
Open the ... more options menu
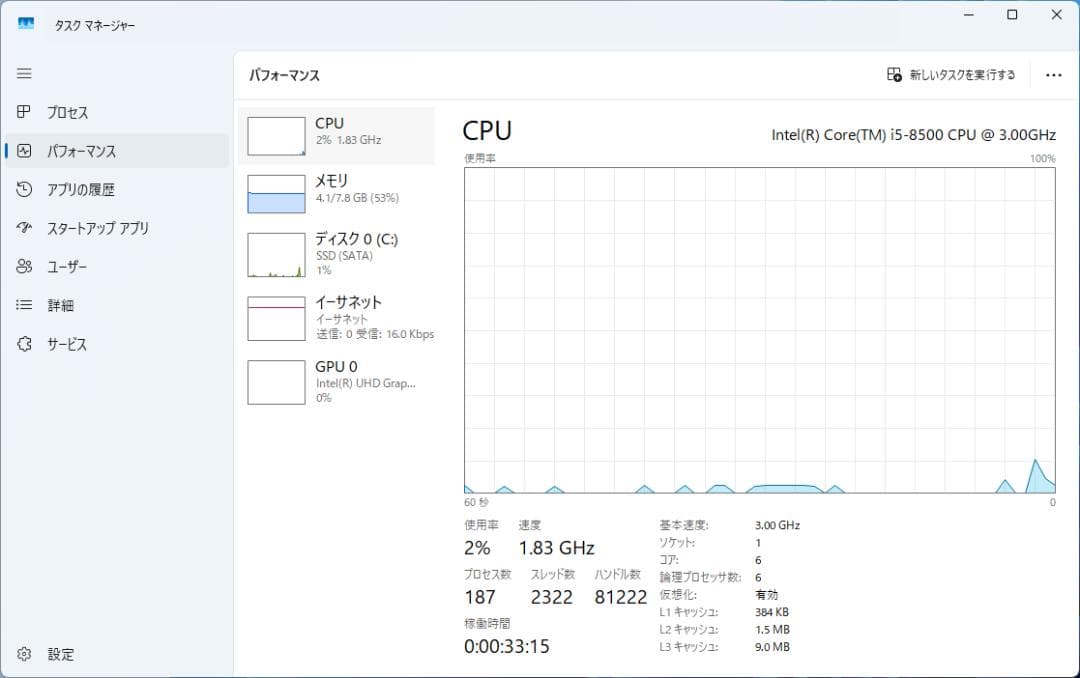pos(1053,74)
